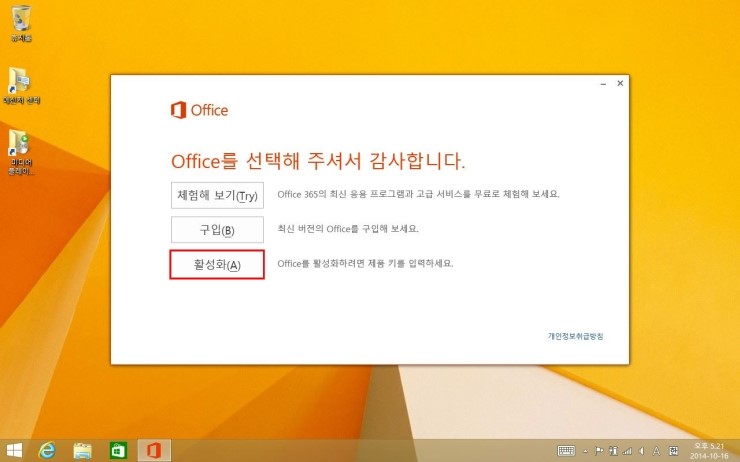Open Action Center flag icon
Image resolution: width=740 pixels, height=462 pixels.
coord(599,451)
